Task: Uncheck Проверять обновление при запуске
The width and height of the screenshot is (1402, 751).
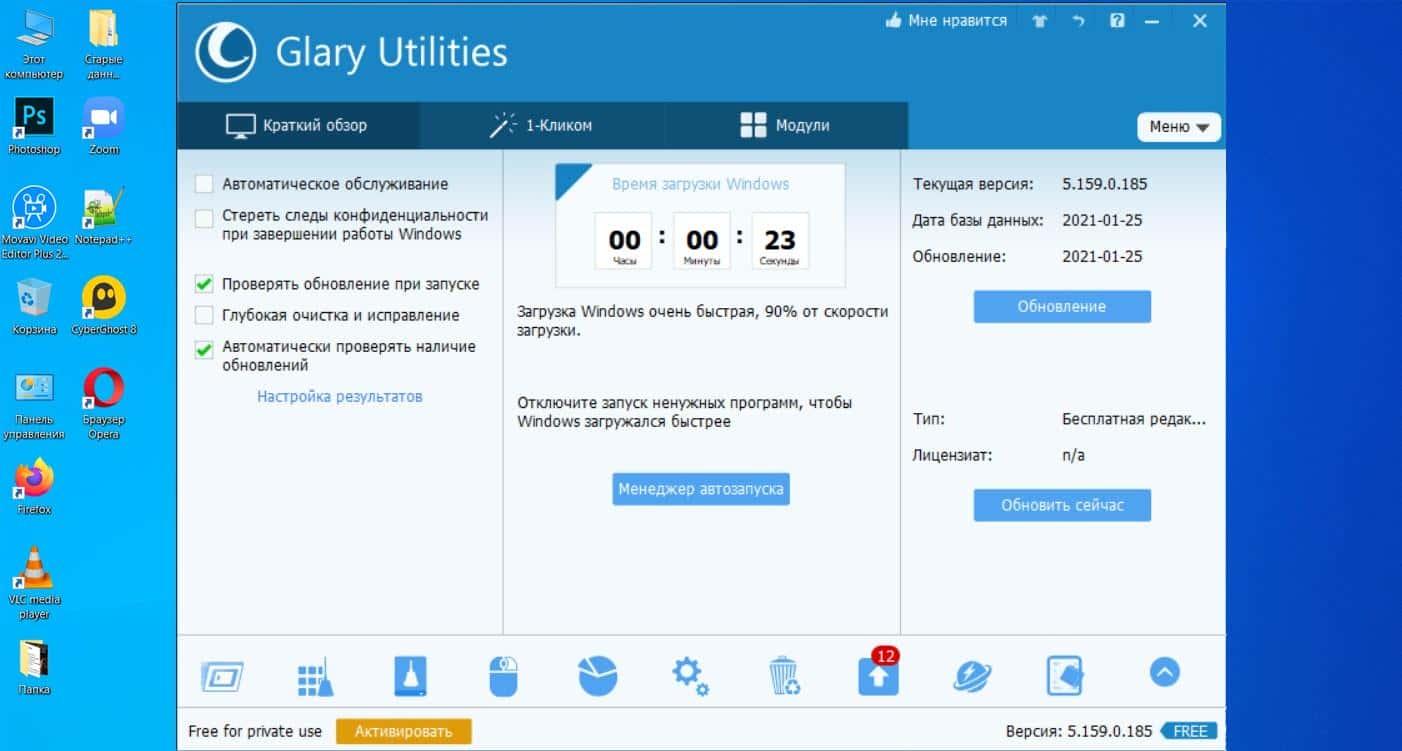Action: click(204, 285)
